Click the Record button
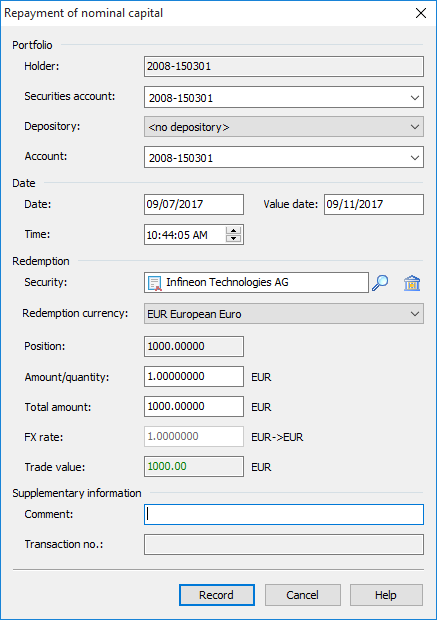This screenshot has height=620, width=437. point(217,595)
